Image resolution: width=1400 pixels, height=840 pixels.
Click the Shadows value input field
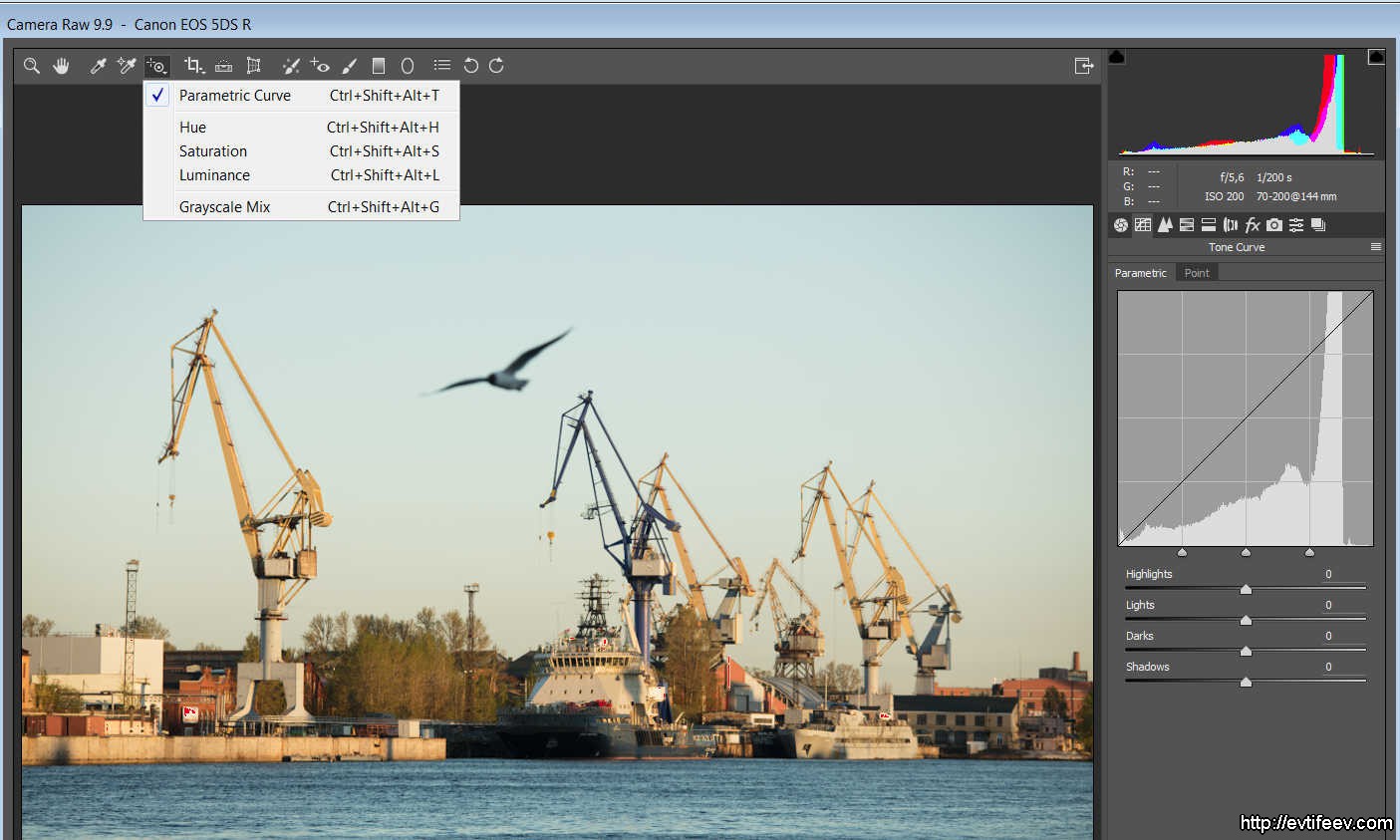(x=1342, y=667)
